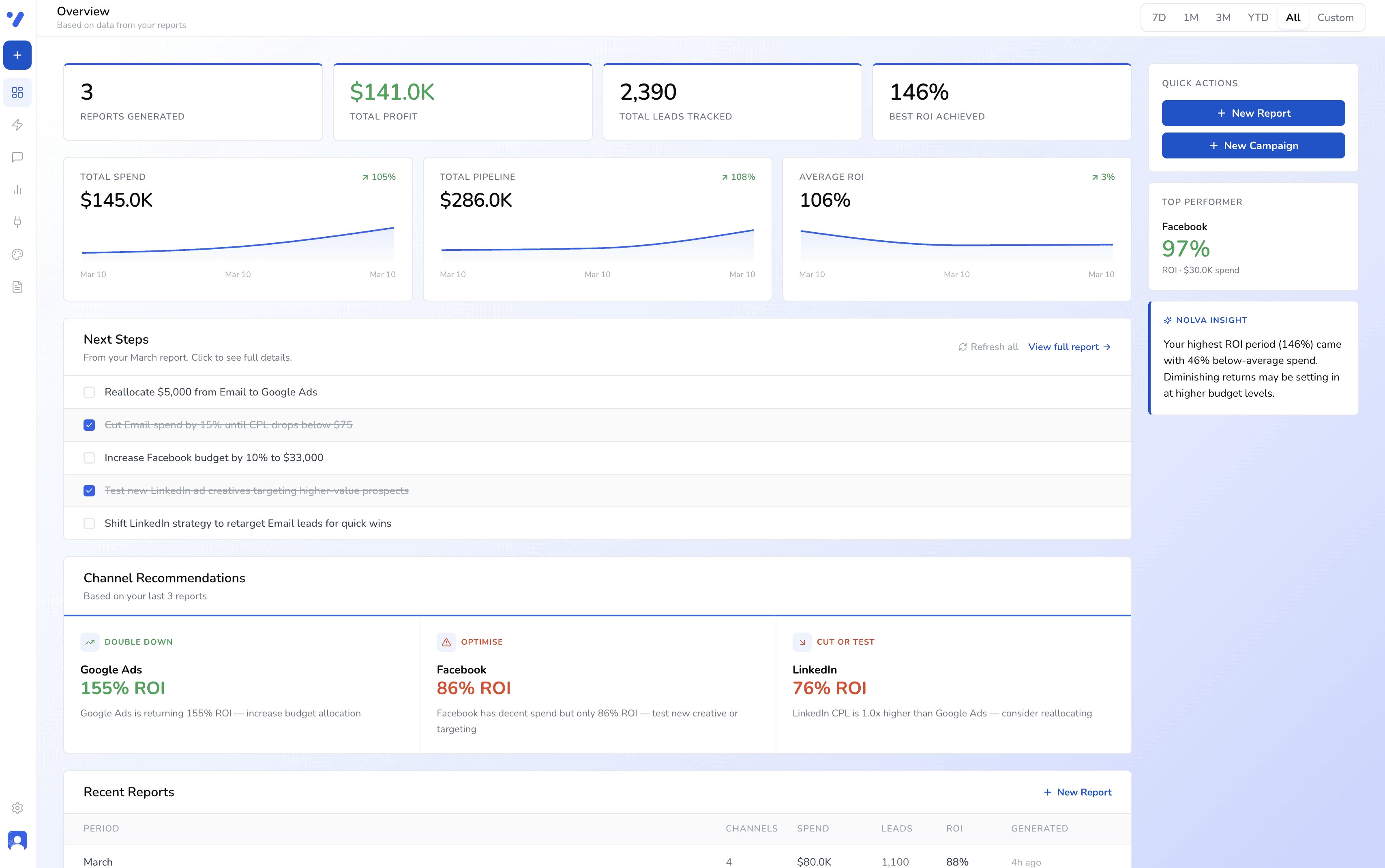Viewport: 1385px width, 868px height.
Task: Open the chat messages panel
Action: tap(17, 157)
